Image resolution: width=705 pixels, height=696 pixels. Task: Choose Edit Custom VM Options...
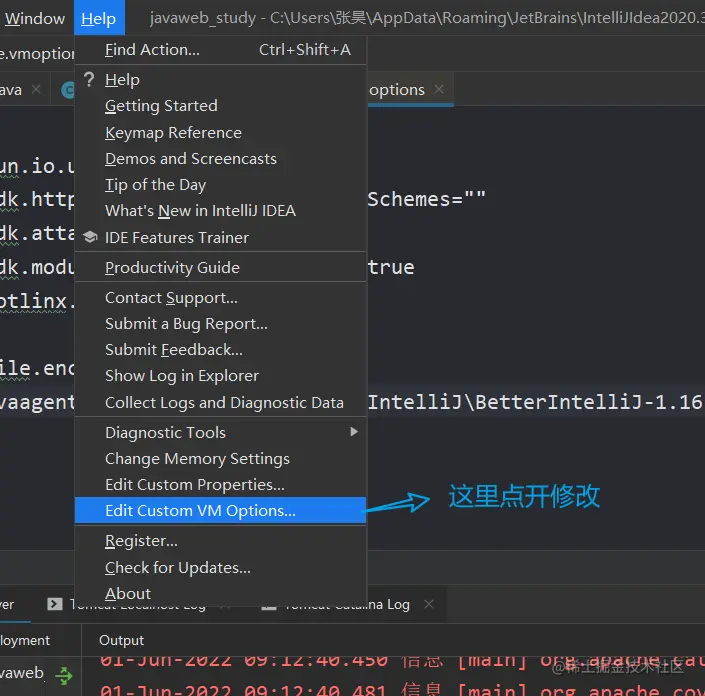pos(220,510)
